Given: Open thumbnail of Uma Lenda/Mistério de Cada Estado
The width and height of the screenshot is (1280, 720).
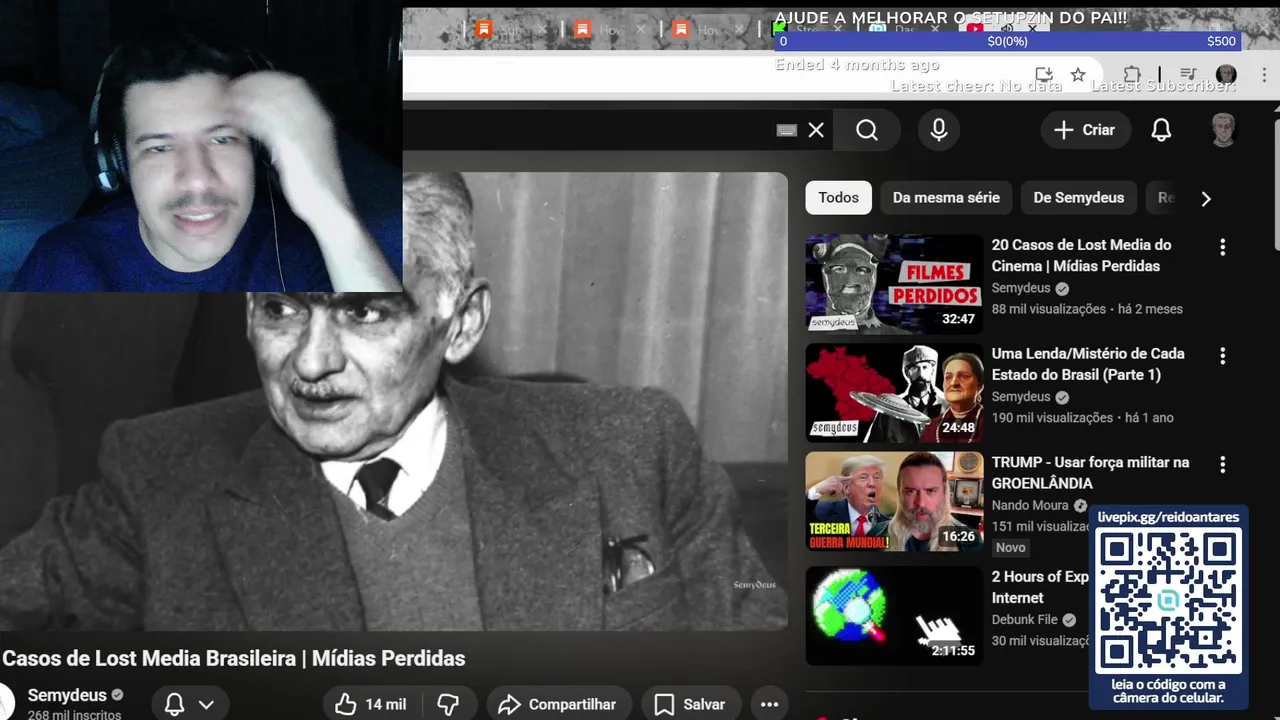Looking at the screenshot, I should pyautogui.click(x=894, y=393).
